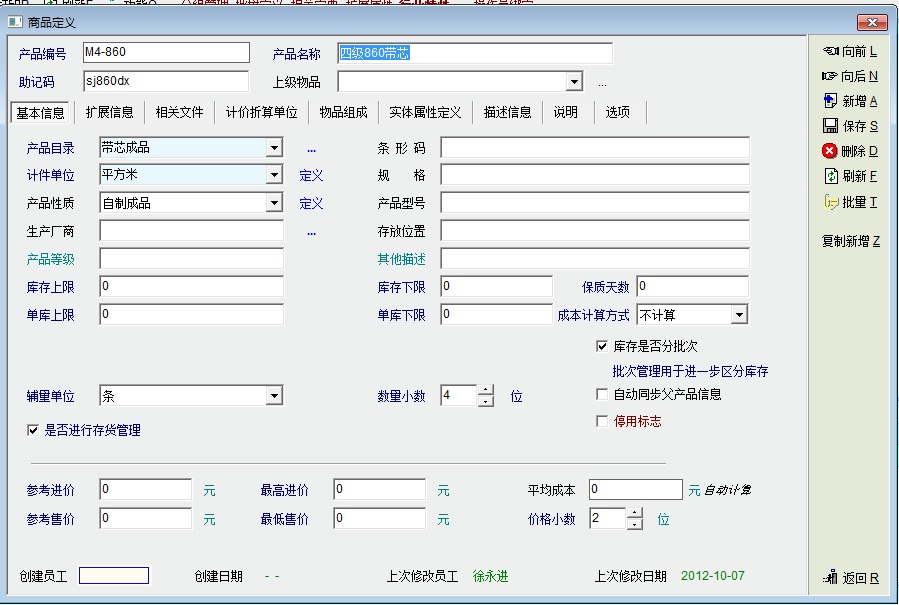
Task: Toggle the 库存是否分批次 checkbox
Action: point(602,346)
